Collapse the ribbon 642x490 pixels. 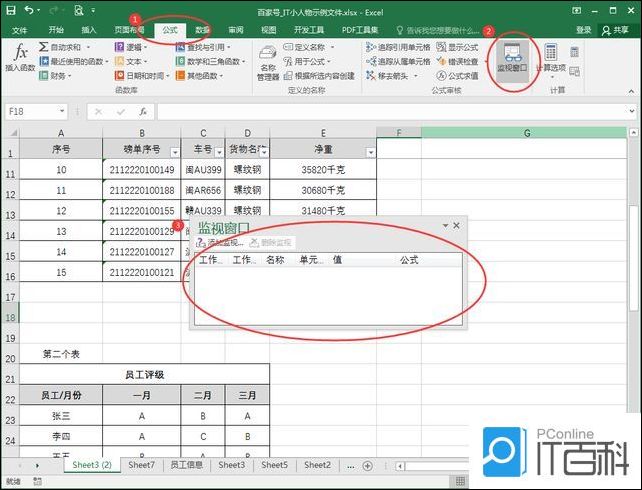632,91
